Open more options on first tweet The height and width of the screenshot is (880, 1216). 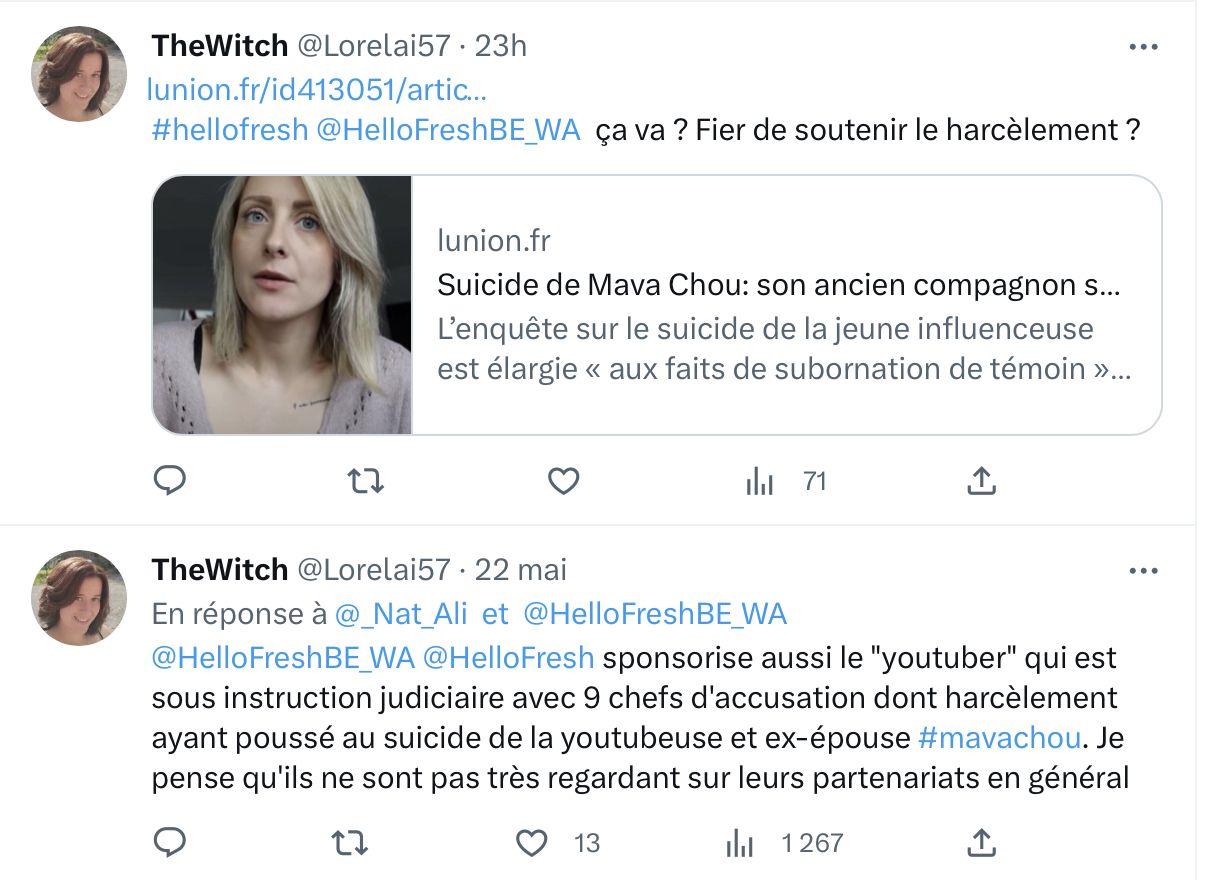(x=1143, y=46)
